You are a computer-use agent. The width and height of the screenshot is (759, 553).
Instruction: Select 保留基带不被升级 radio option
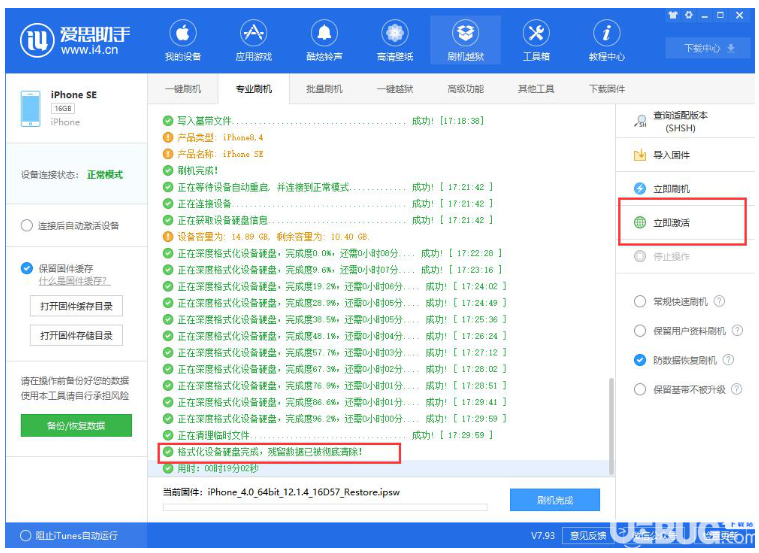[x=640, y=389]
